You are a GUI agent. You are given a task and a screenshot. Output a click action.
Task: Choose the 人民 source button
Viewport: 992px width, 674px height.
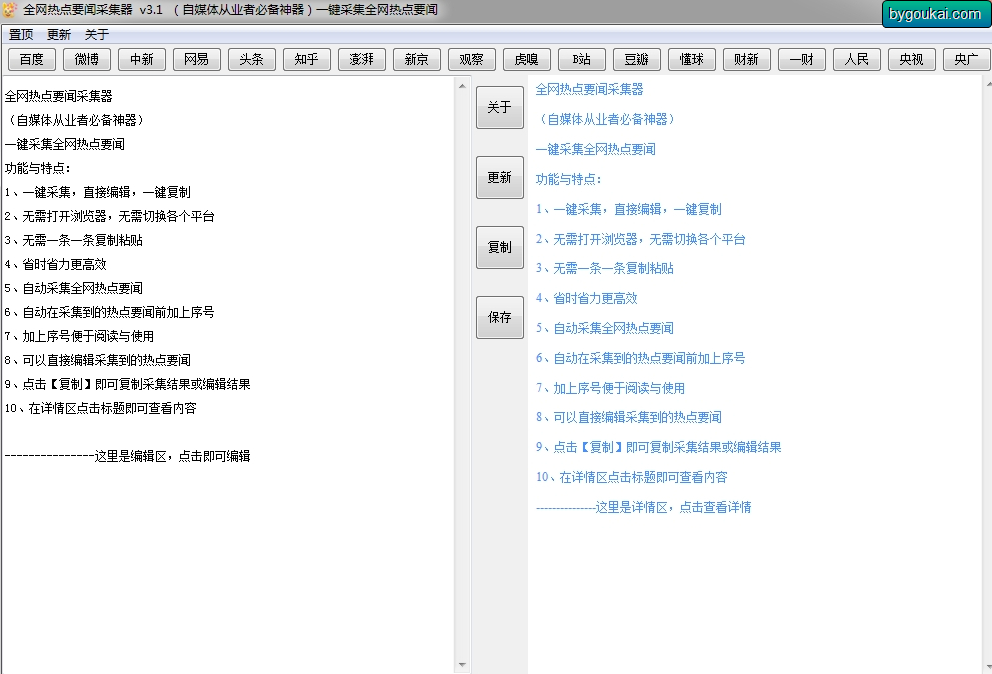(x=857, y=59)
